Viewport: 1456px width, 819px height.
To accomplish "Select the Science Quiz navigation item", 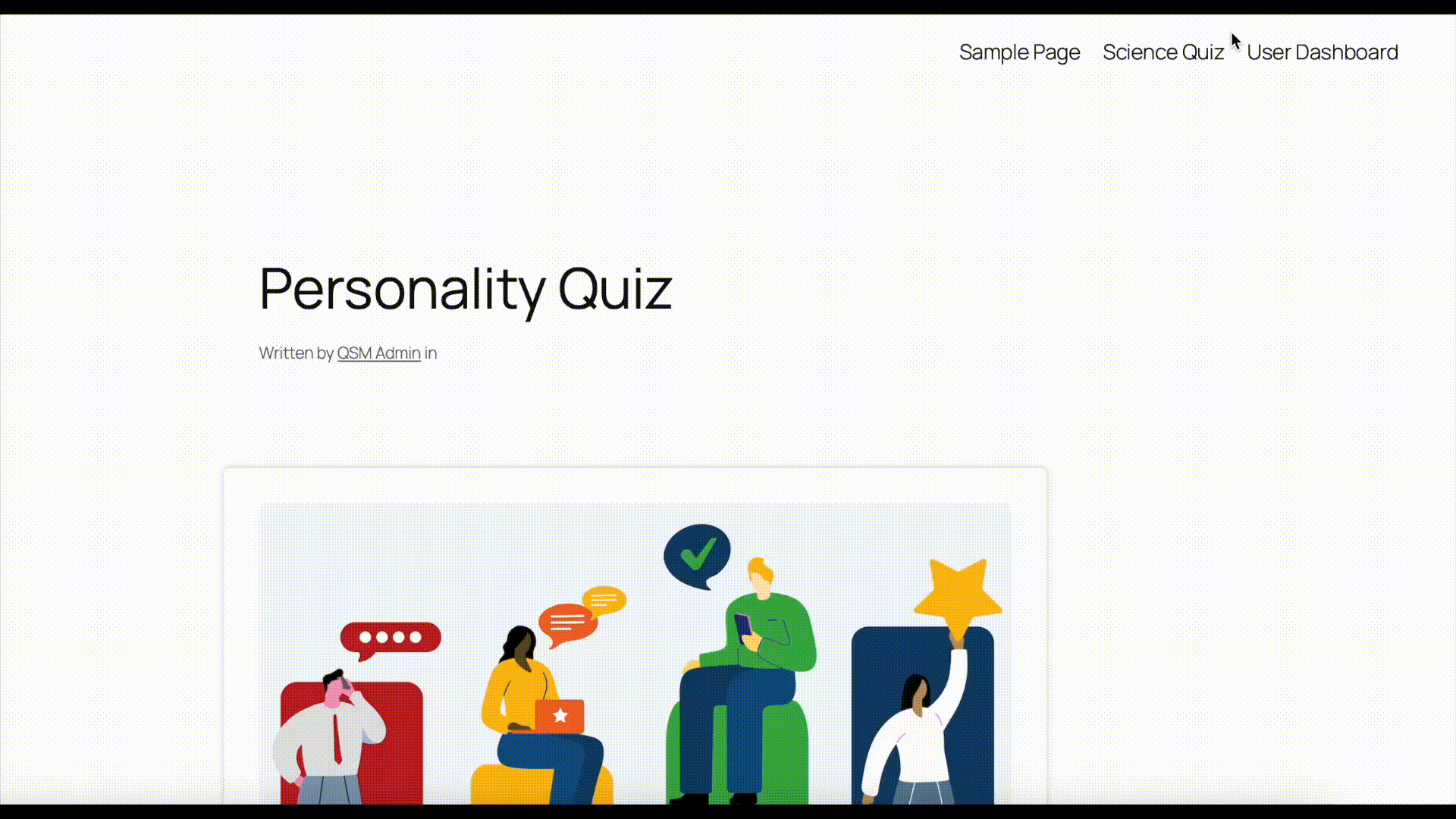I will [1163, 52].
